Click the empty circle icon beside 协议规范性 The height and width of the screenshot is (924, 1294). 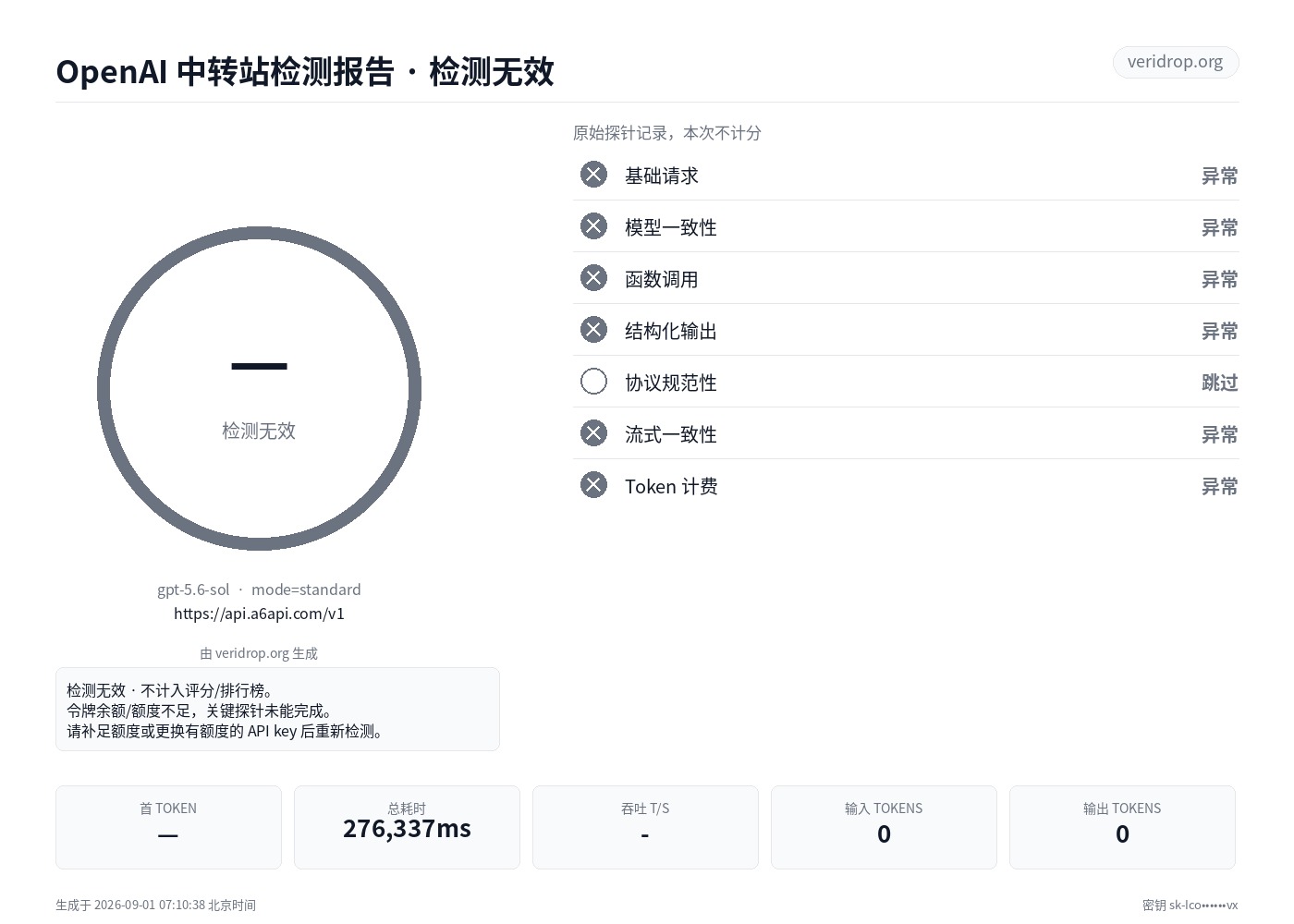[x=593, y=382]
